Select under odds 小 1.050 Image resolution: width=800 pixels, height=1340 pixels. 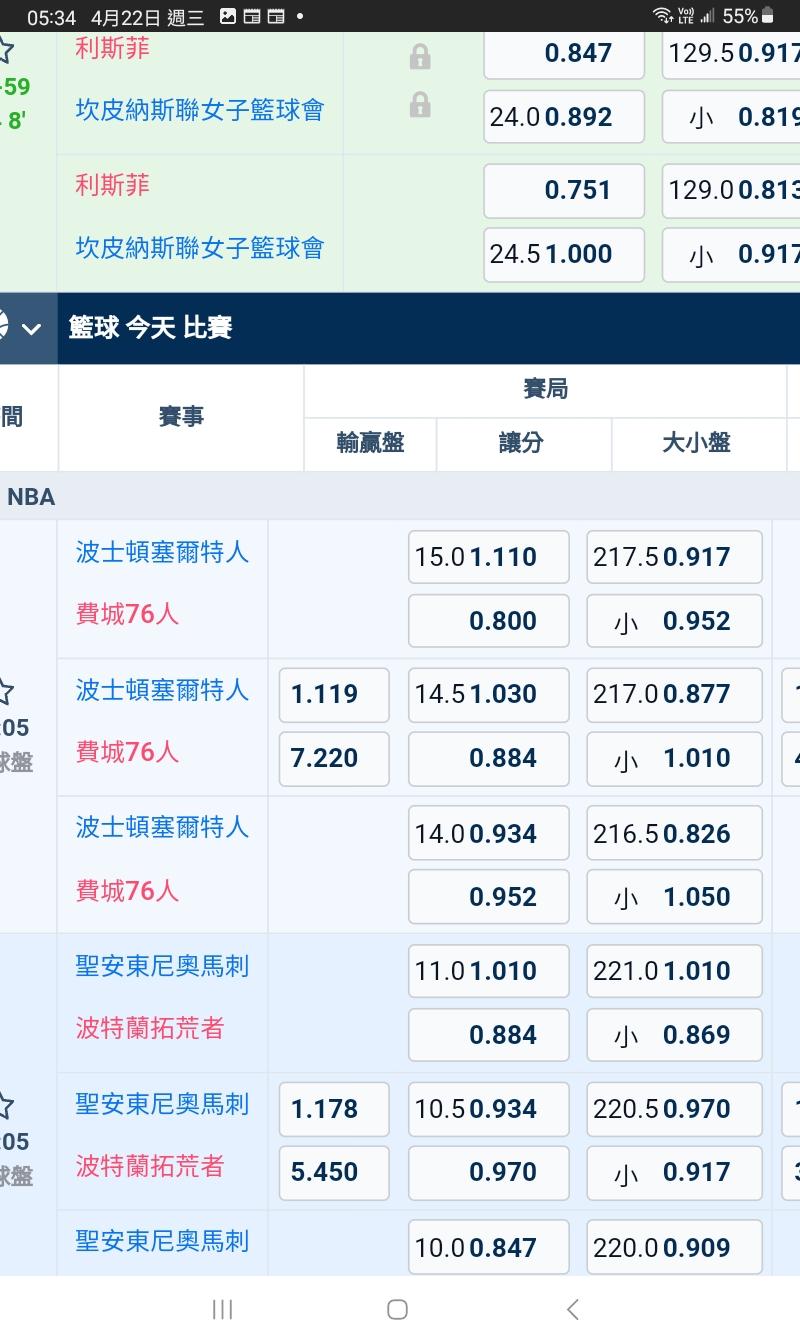click(675, 897)
